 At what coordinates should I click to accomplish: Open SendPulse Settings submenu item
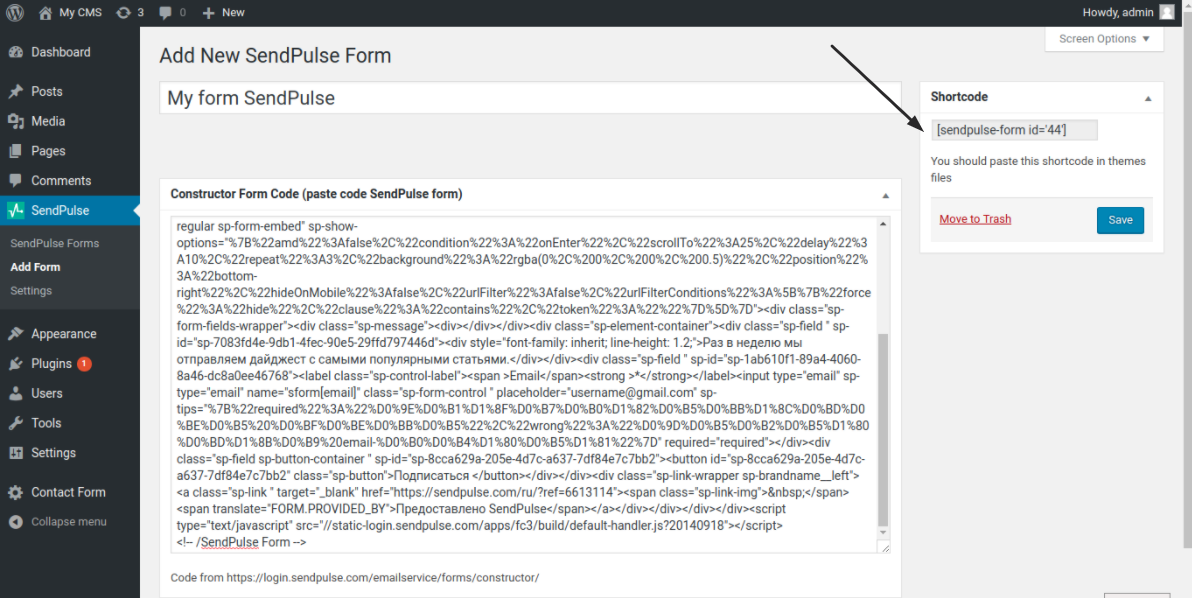point(31,290)
